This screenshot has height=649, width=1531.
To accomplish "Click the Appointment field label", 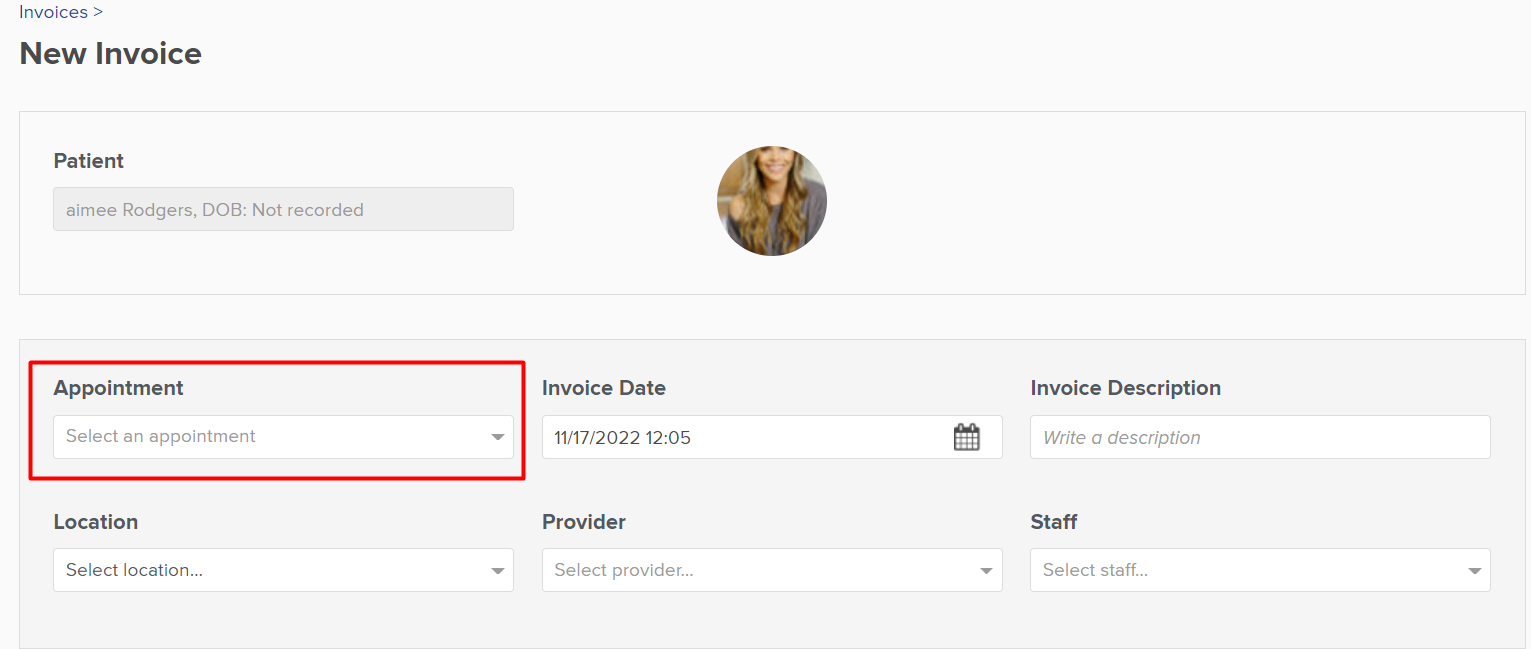I will click(x=119, y=388).
